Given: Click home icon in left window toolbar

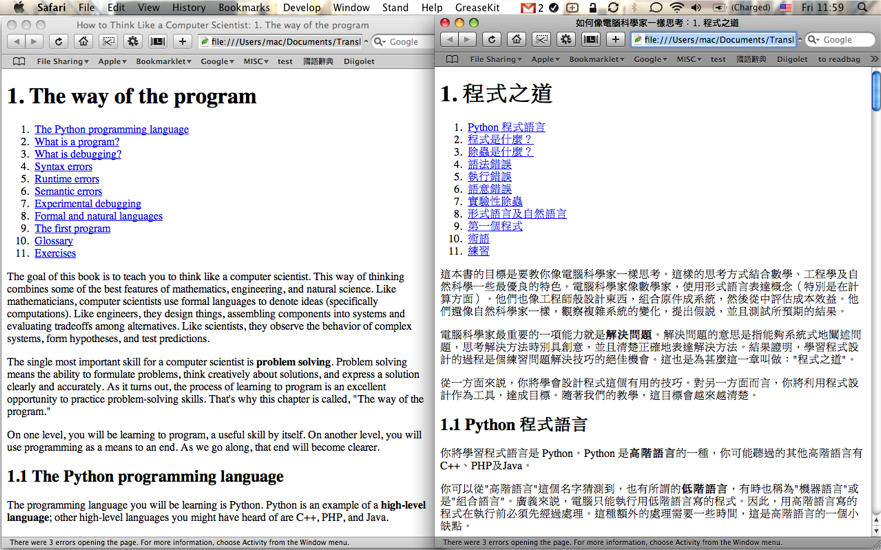Looking at the screenshot, I should tap(84, 42).
